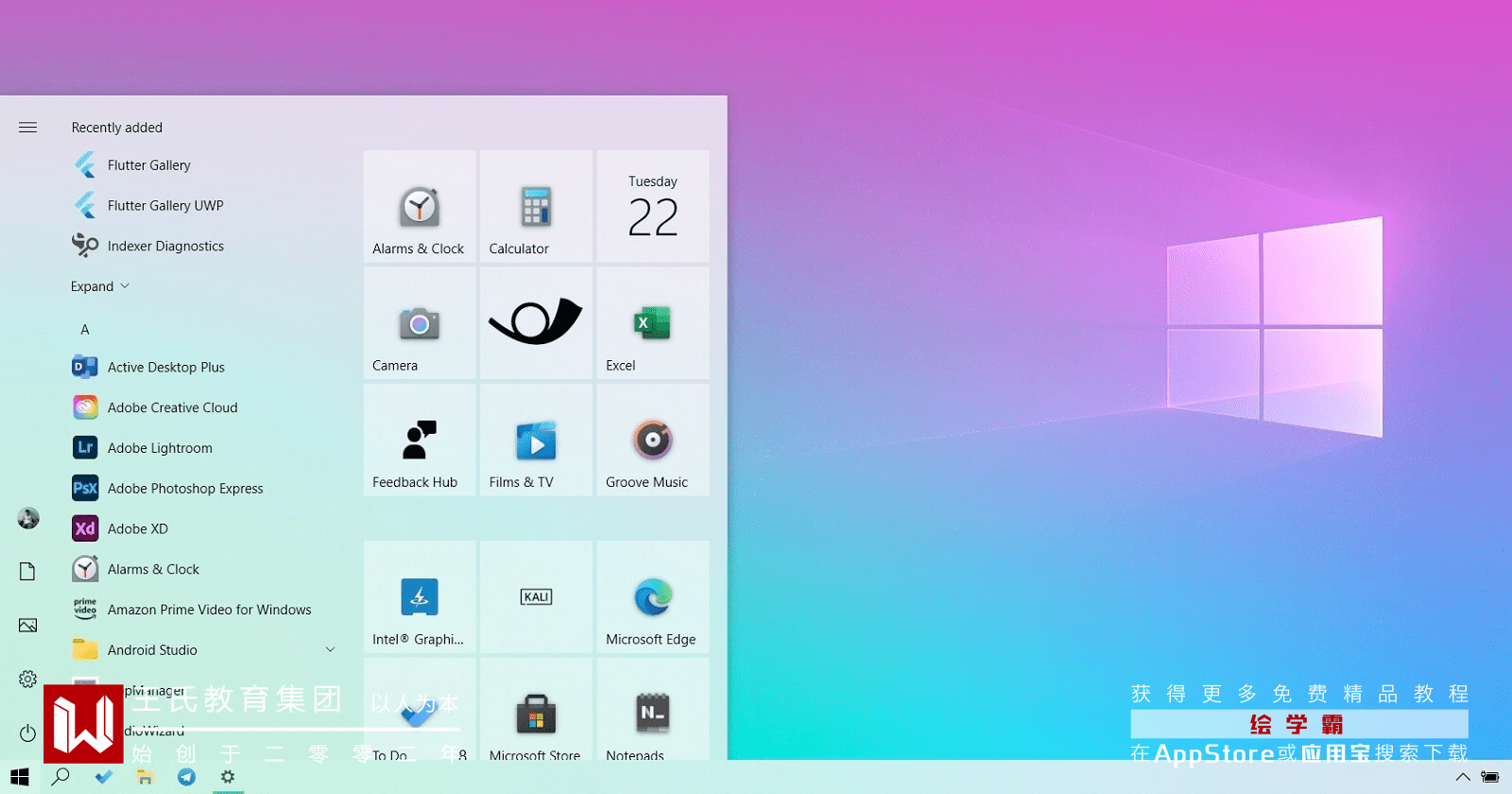1512x794 pixels.
Task: Launch the Excel tile
Action: click(x=653, y=323)
